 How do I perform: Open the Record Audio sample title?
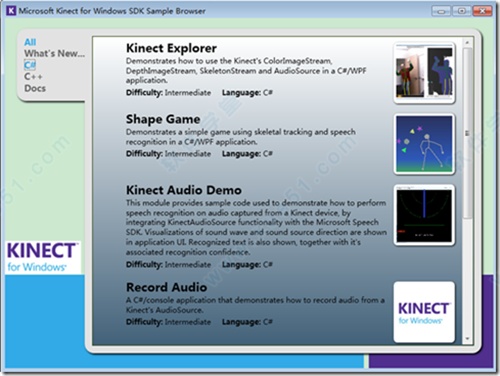pyautogui.click(x=167, y=287)
